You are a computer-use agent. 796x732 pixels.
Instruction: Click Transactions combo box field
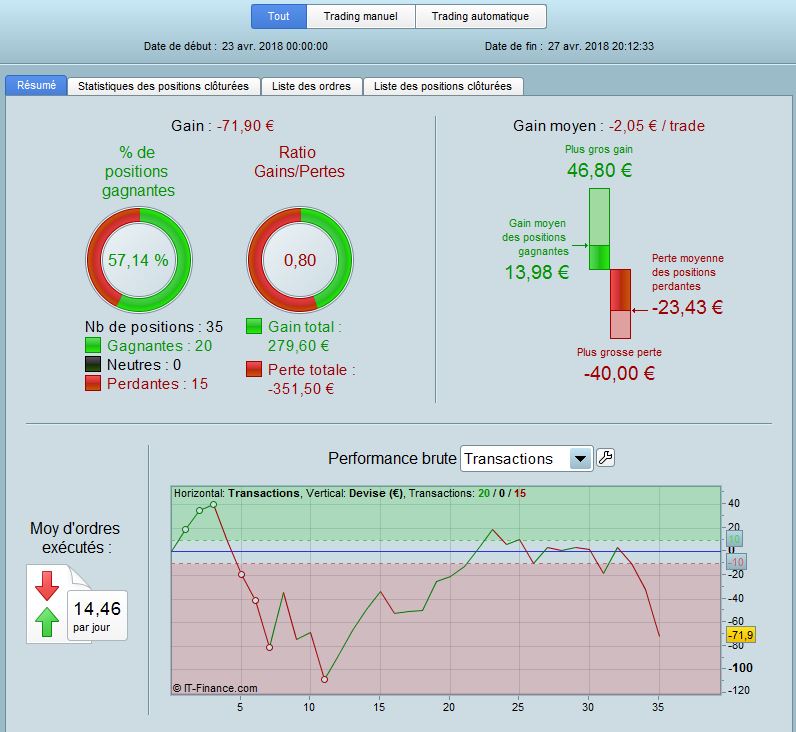coord(526,459)
